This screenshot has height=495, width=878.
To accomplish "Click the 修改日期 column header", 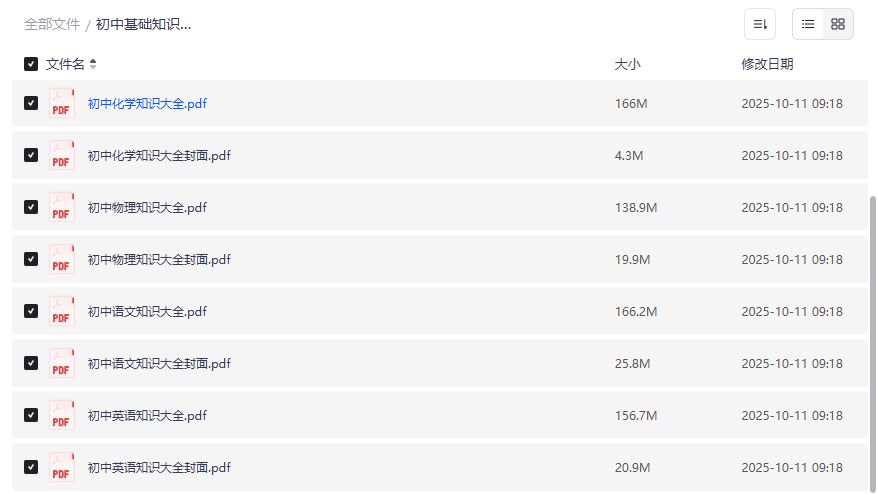I will coord(767,64).
